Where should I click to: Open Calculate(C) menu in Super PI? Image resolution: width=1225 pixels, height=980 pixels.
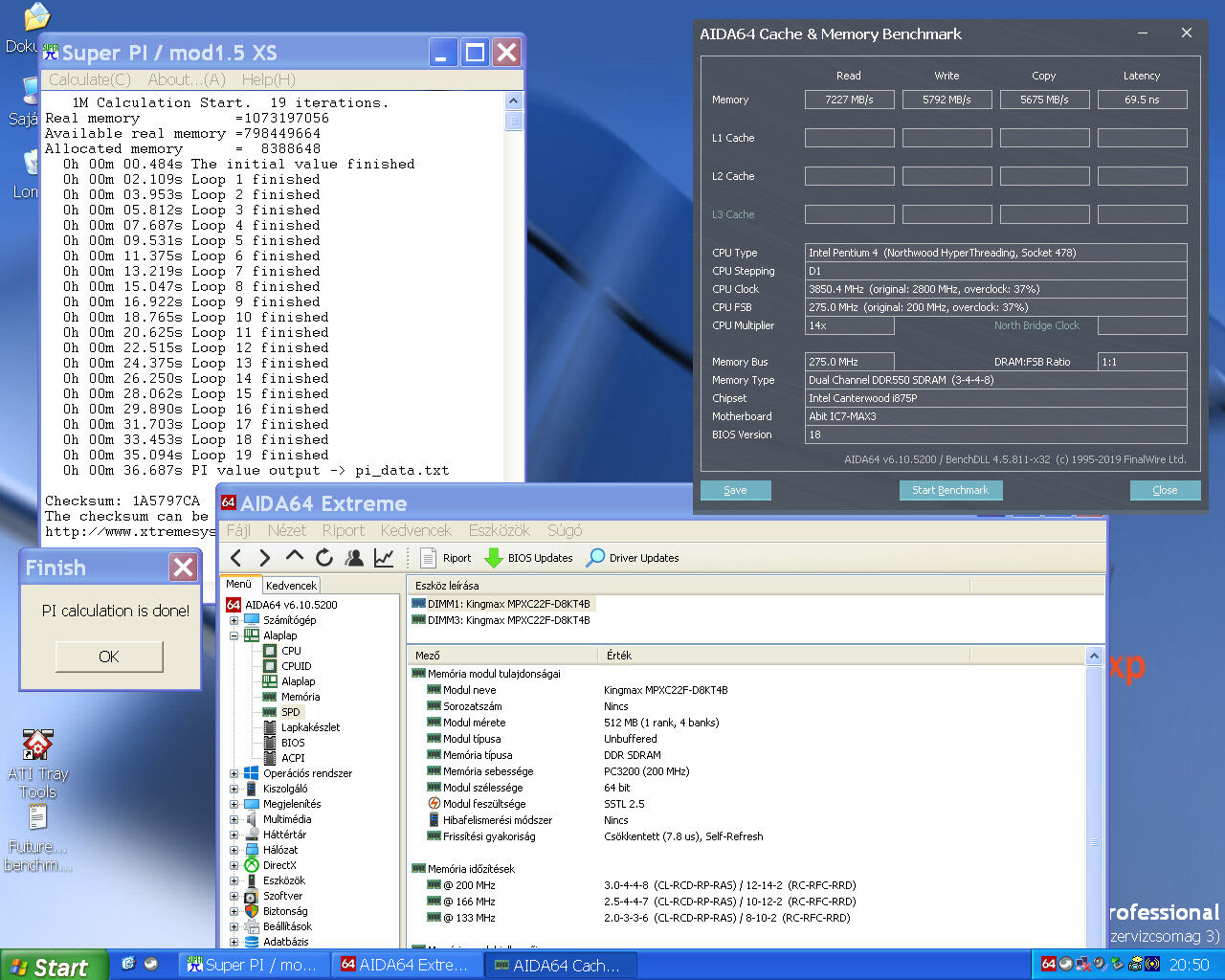tap(90, 79)
